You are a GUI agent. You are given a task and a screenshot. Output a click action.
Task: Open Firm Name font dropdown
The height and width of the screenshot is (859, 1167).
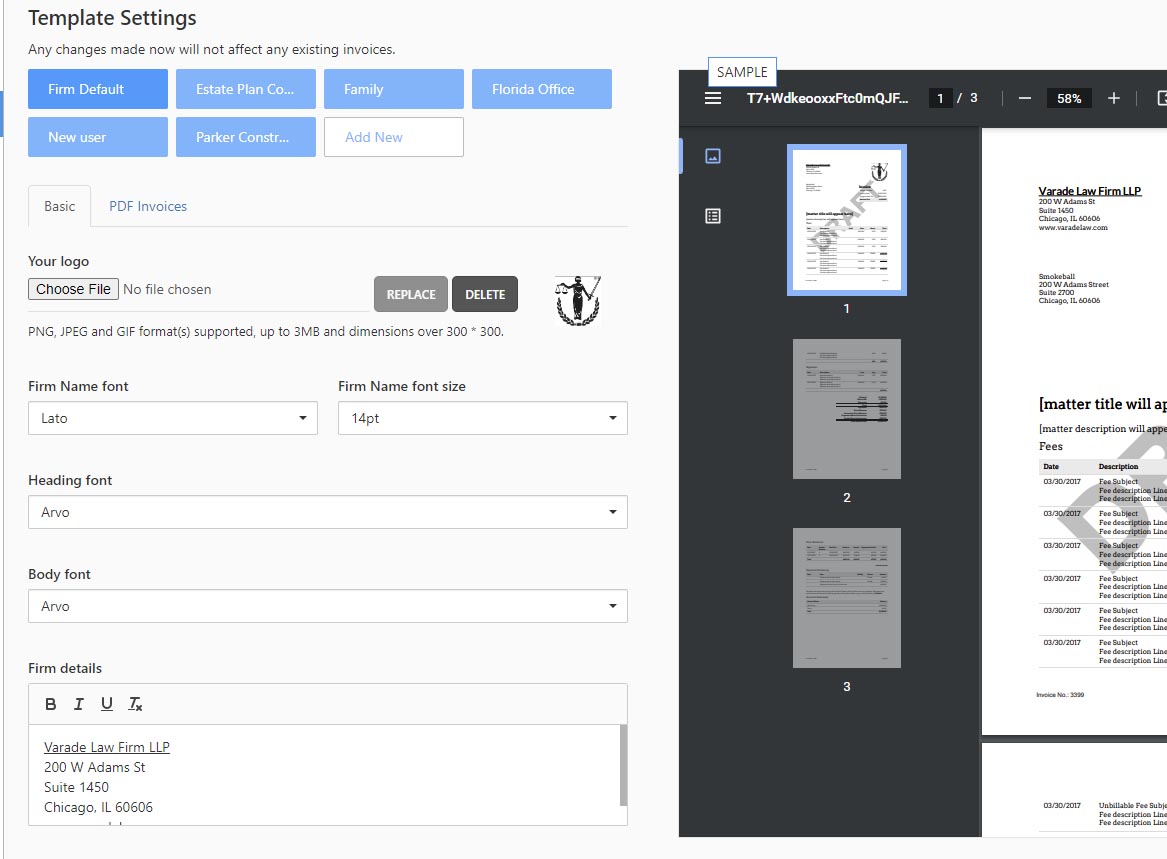point(173,418)
